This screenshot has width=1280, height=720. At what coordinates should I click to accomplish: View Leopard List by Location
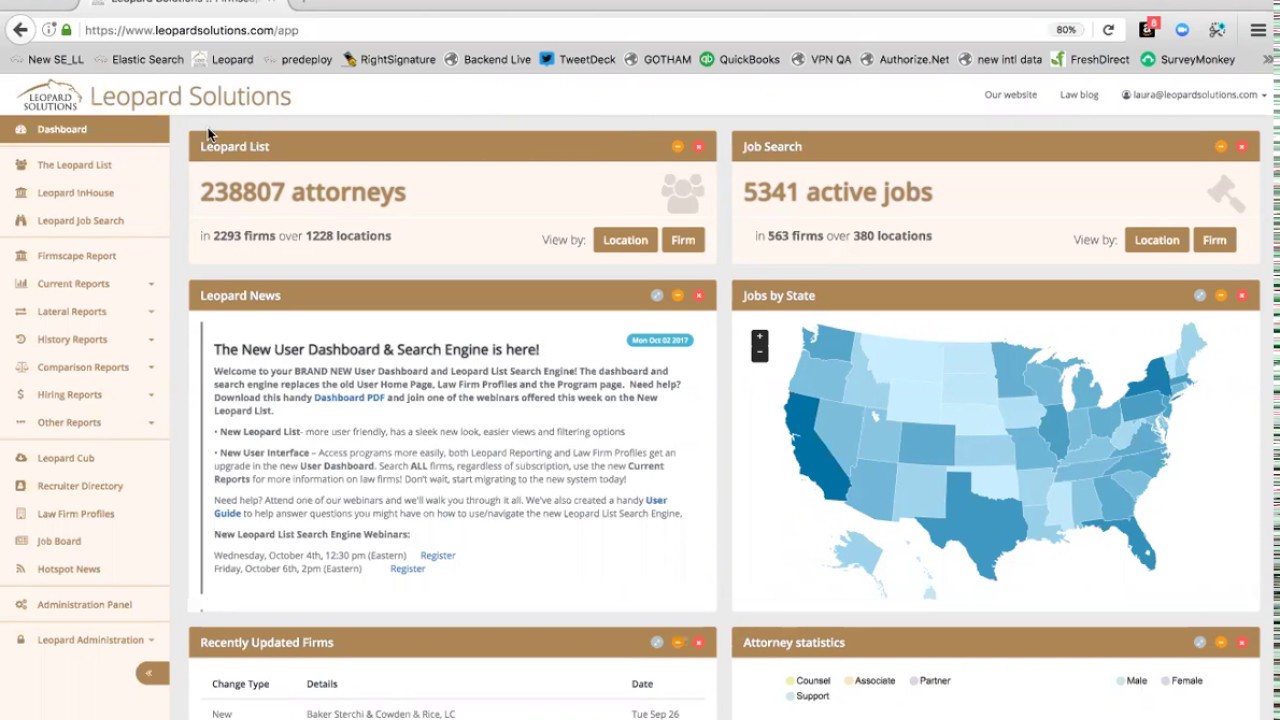[625, 240]
